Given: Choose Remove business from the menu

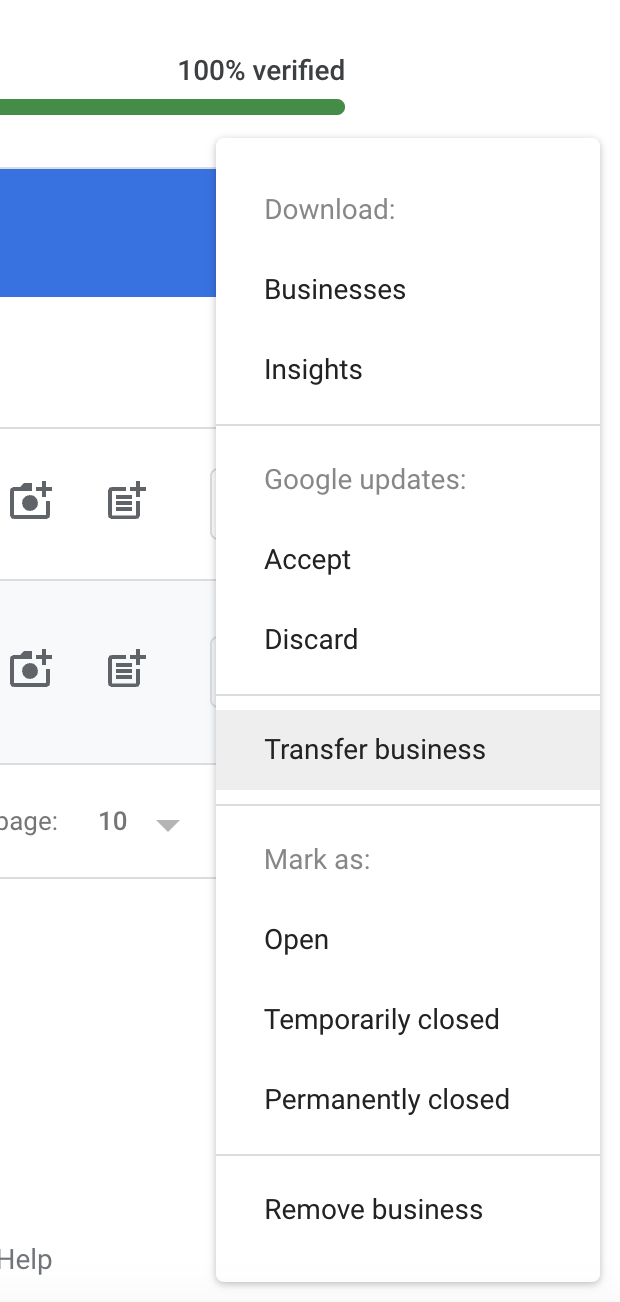Looking at the screenshot, I should coord(373,1210).
